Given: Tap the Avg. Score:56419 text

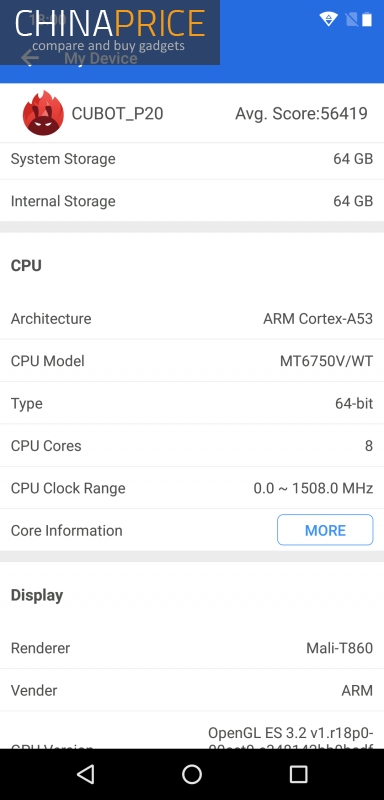Looking at the screenshot, I should 301,113.
